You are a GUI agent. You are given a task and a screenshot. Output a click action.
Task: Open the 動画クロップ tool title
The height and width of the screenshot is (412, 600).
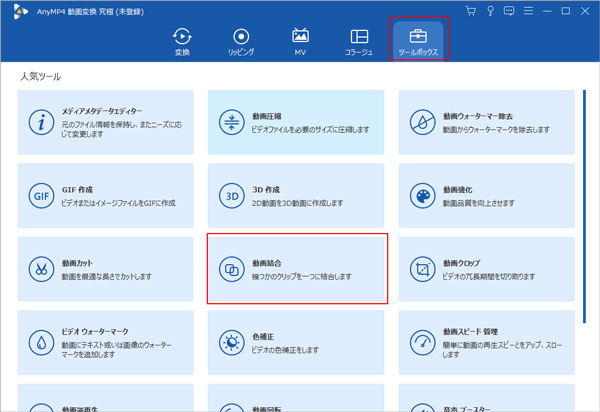pyautogui.click(x=461, y=263)
